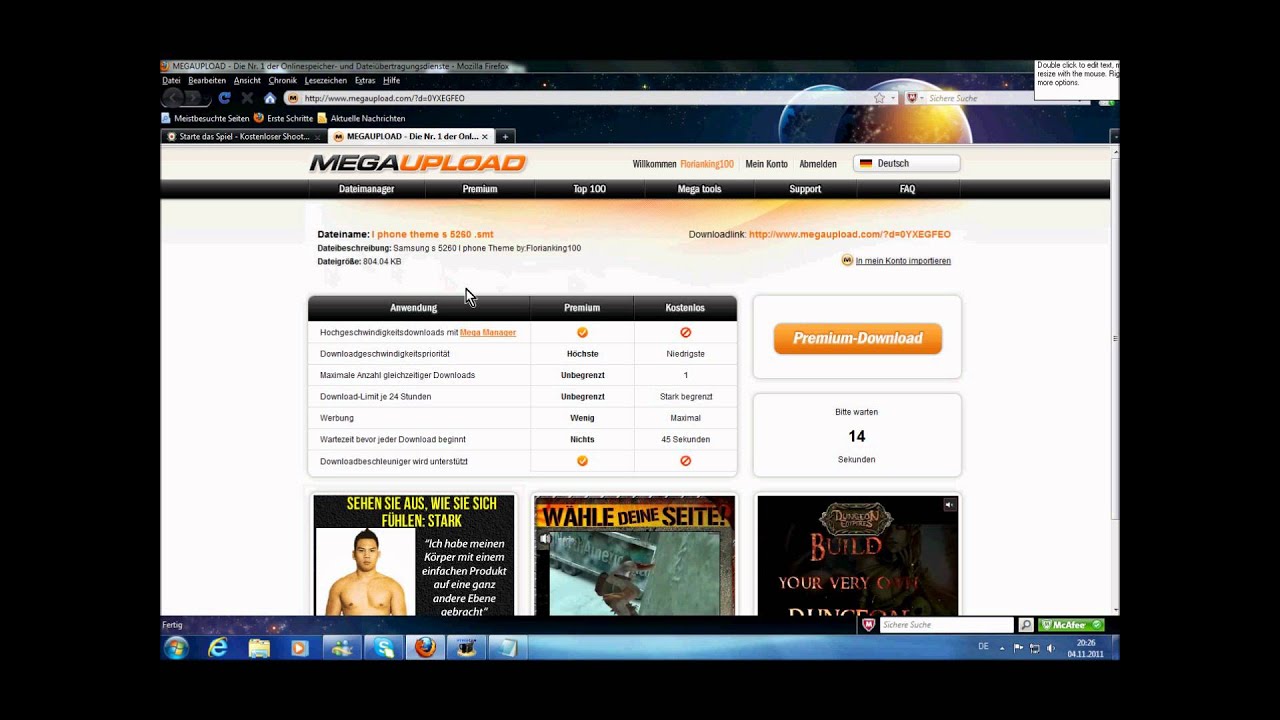Open Skype from the taskbar
Viewport: 1280px width, 720px height.
(x=383, y=648)
